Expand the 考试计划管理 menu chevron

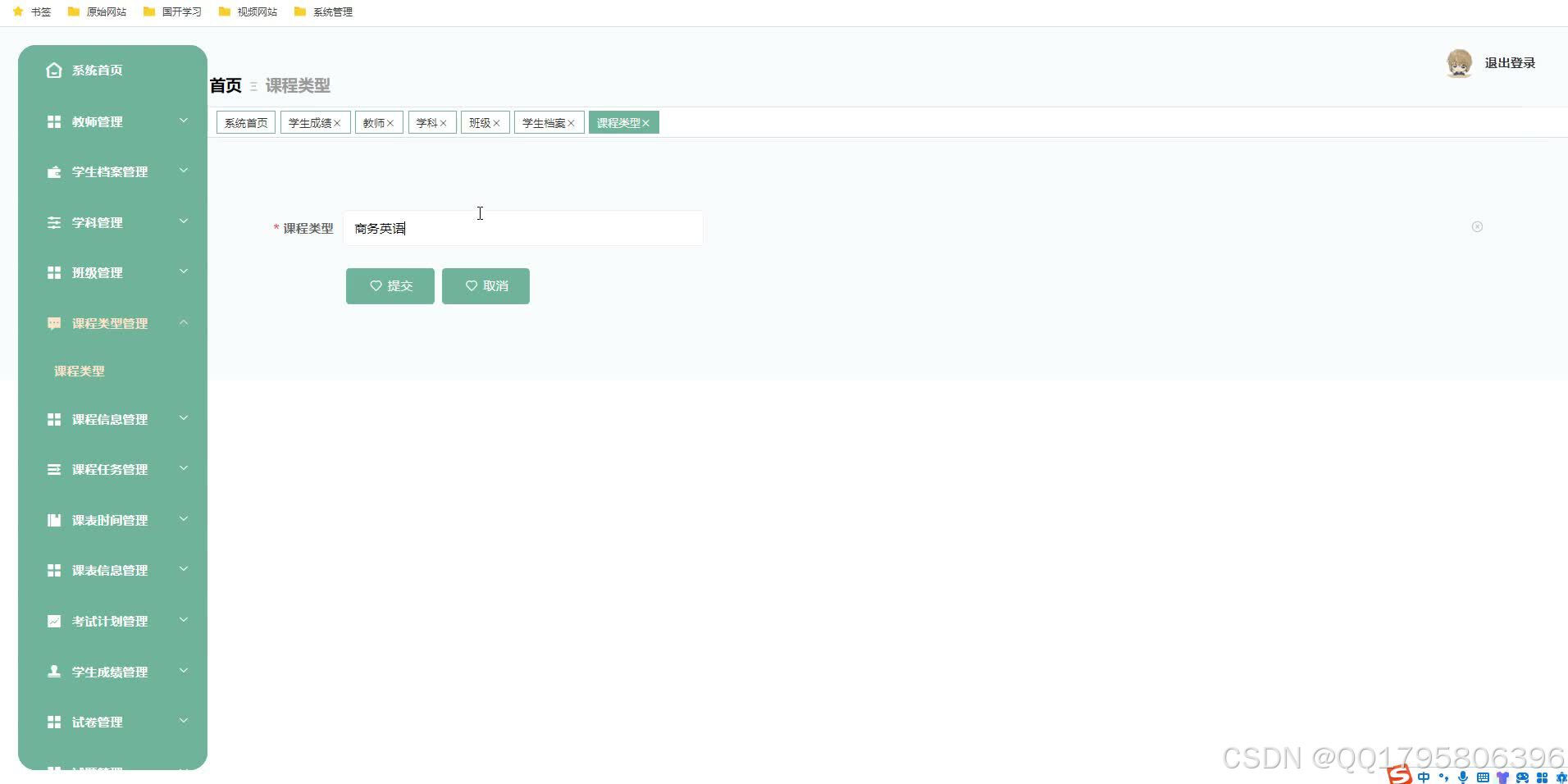[184, 620]
